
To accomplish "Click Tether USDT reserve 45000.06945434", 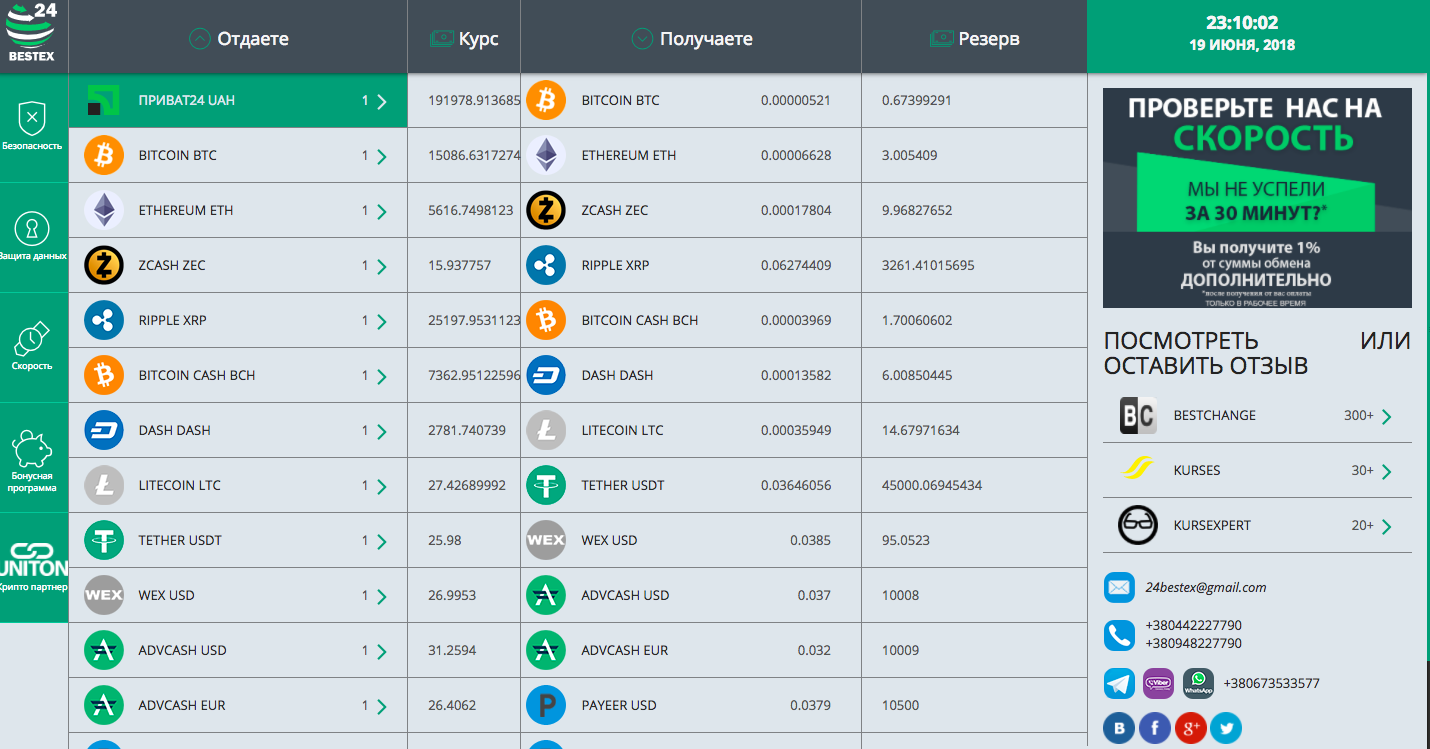I will (x=932, y=485).
